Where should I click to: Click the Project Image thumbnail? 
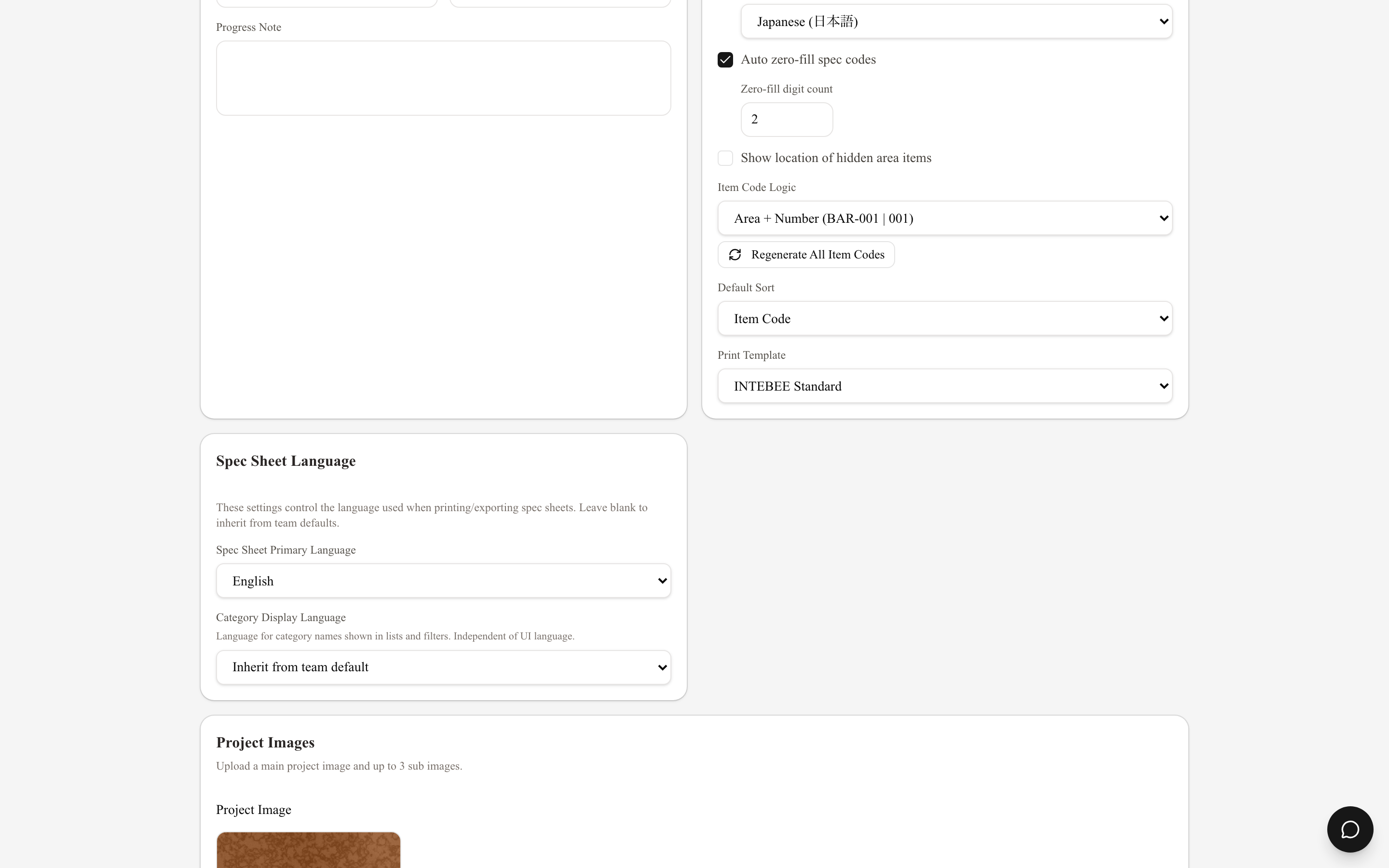tap(308, 850)
